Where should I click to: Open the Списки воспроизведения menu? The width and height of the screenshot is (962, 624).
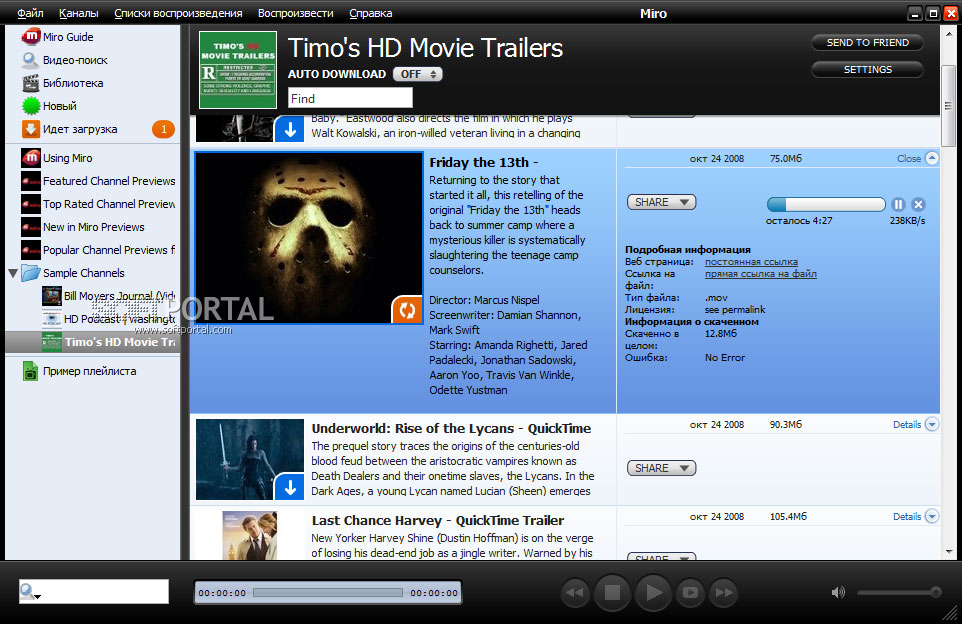(x=178, y=13)
